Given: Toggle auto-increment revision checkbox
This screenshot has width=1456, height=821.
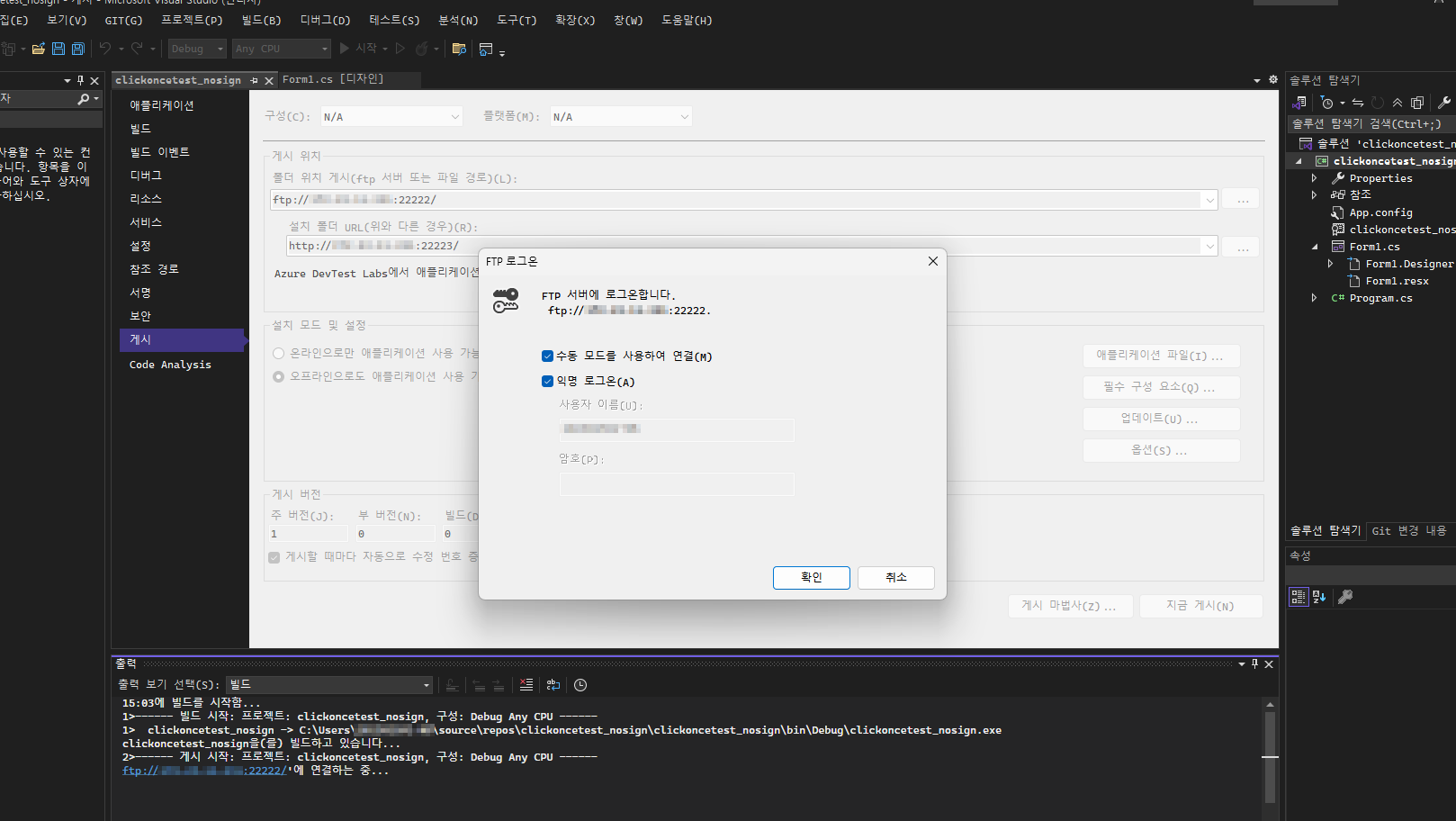Looking at the screenshot, I should 274,557.
